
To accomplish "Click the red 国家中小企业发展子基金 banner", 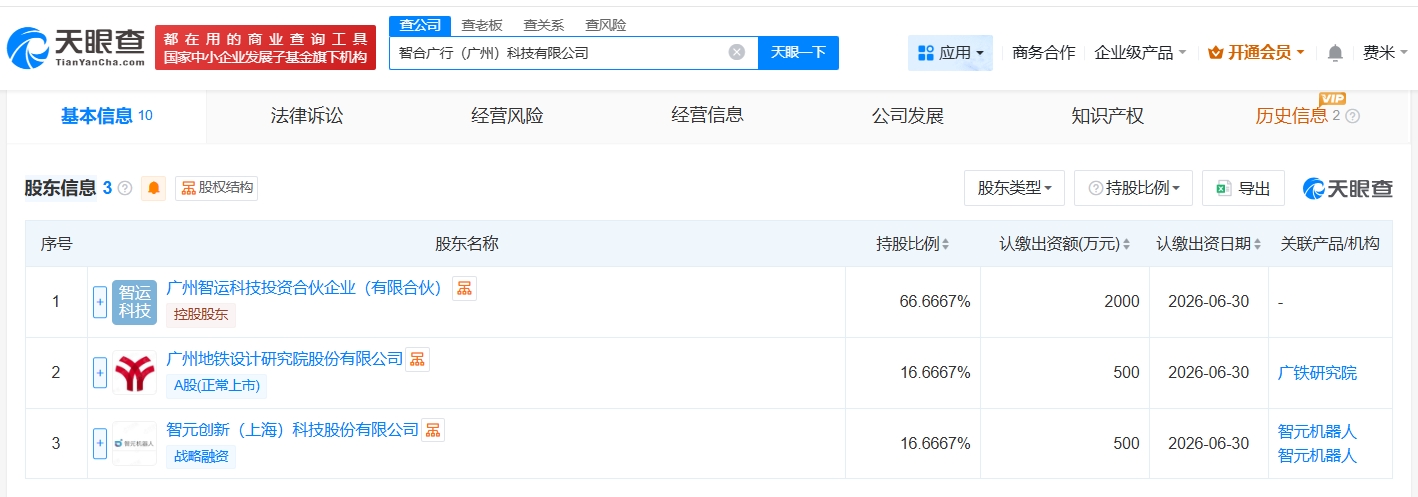I will 265,47.
